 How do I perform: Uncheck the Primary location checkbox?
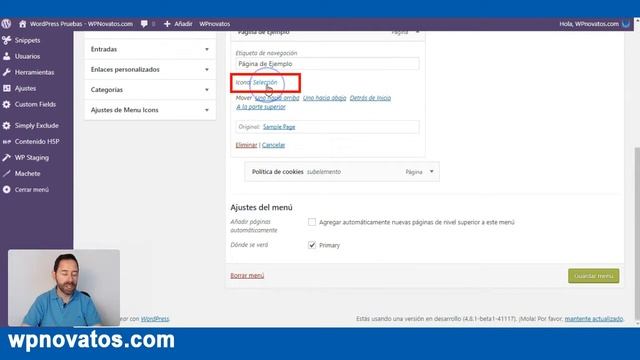point(312,245)
